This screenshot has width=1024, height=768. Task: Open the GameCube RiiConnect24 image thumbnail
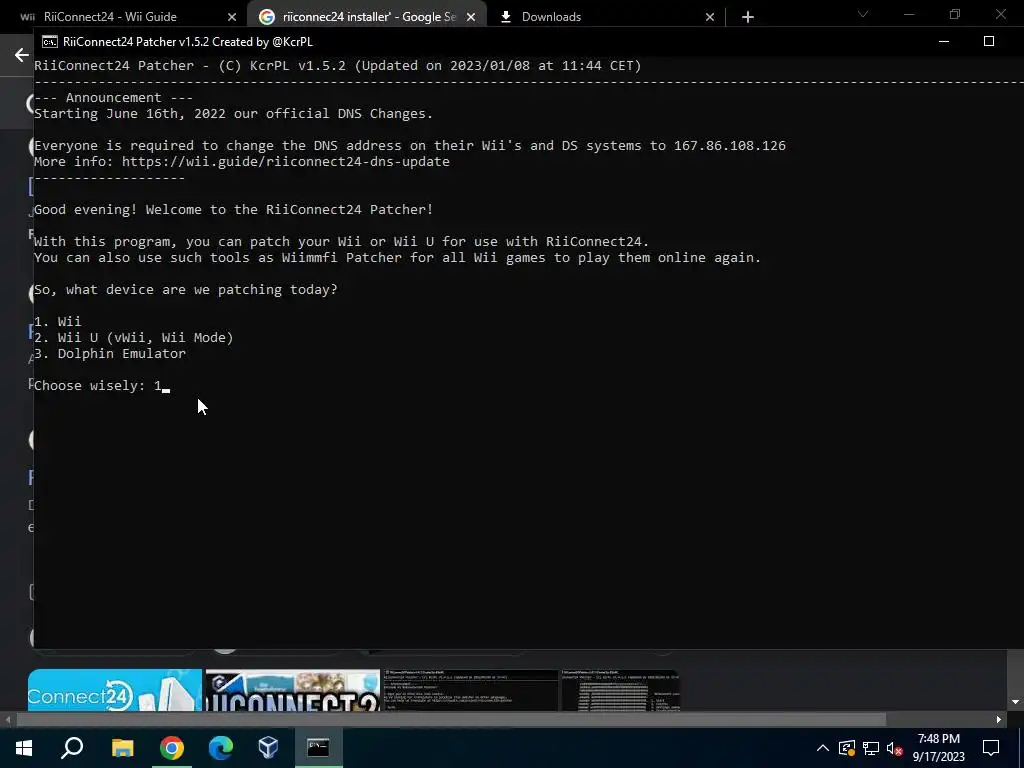pos(293,690)
